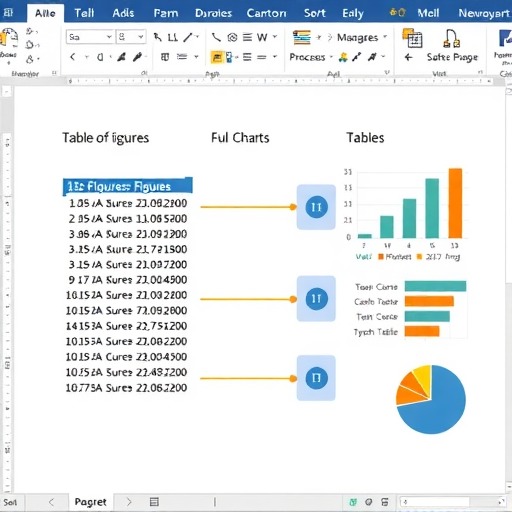Click the diagonal pen slash icon
The height and width of the screenshot is (512, 512).
pyautogui.click(x=188, y=37)
